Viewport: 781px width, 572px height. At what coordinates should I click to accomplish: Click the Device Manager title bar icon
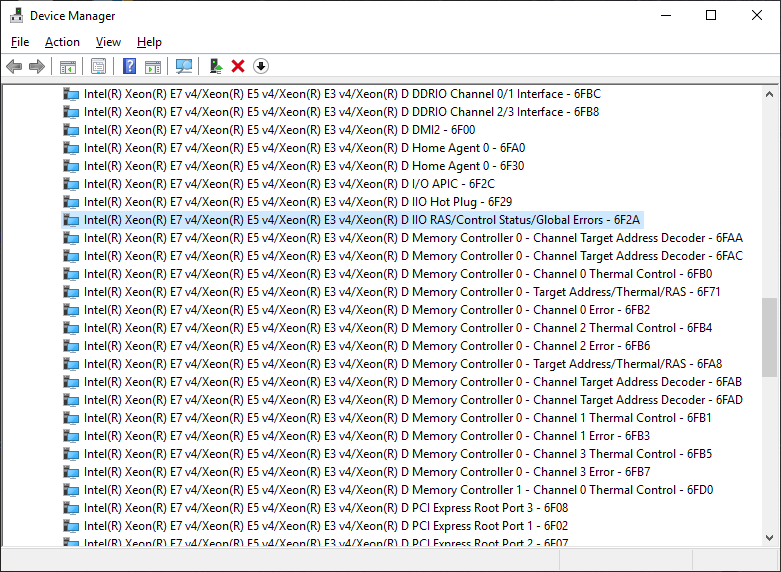pos(16,15)
